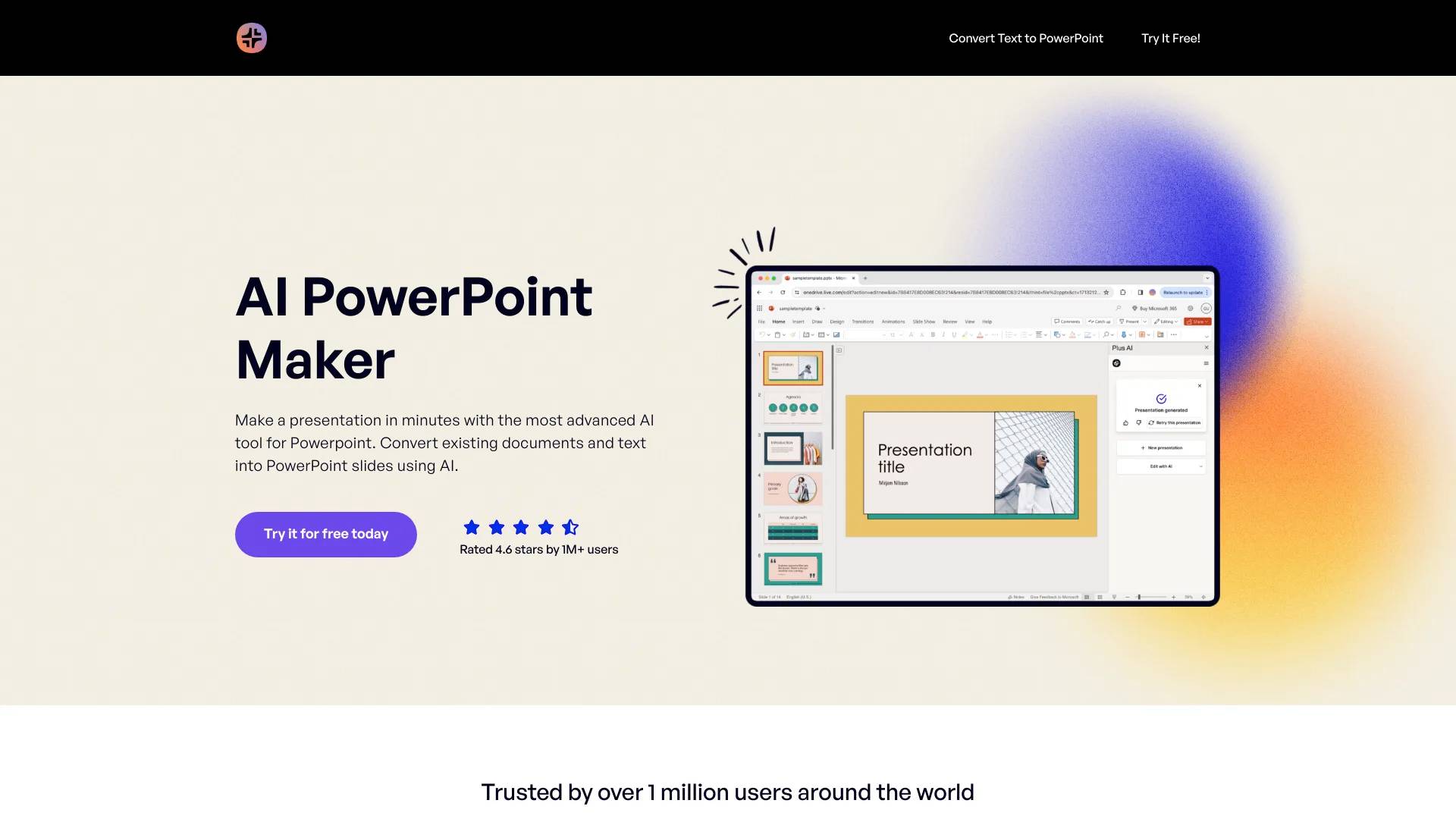1456x819 pixels.
Task: Select the Try It Free menu item
Action: click(x=1170, y=37)
